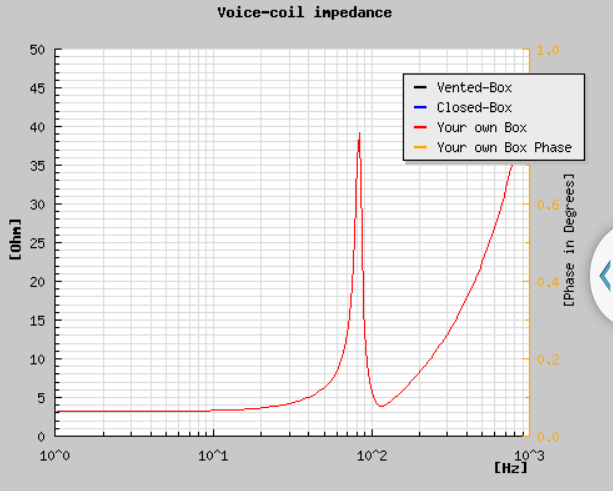613x491 pixels.
Task: Click the Vented-Box legend entry
Action: pyautogui.click(x=474, y=88)
